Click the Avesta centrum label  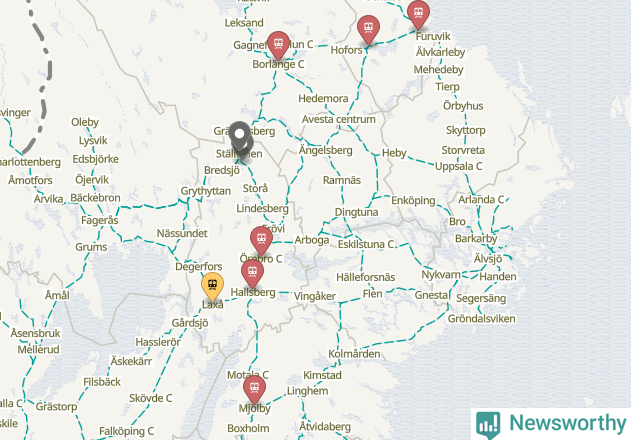(x=339, y=120)
